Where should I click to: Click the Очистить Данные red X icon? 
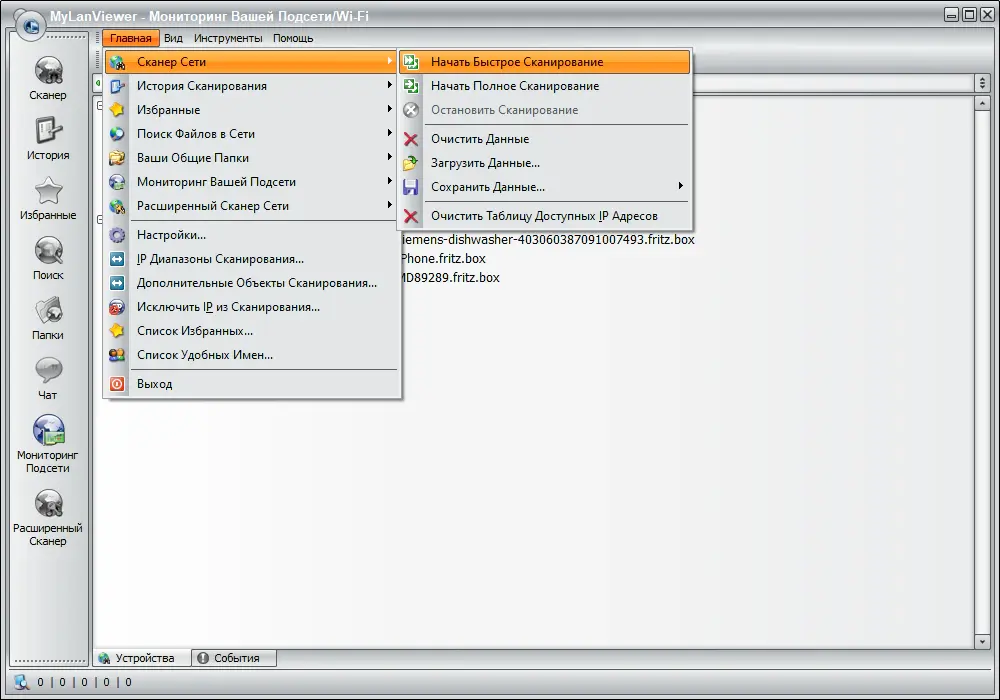411,139
